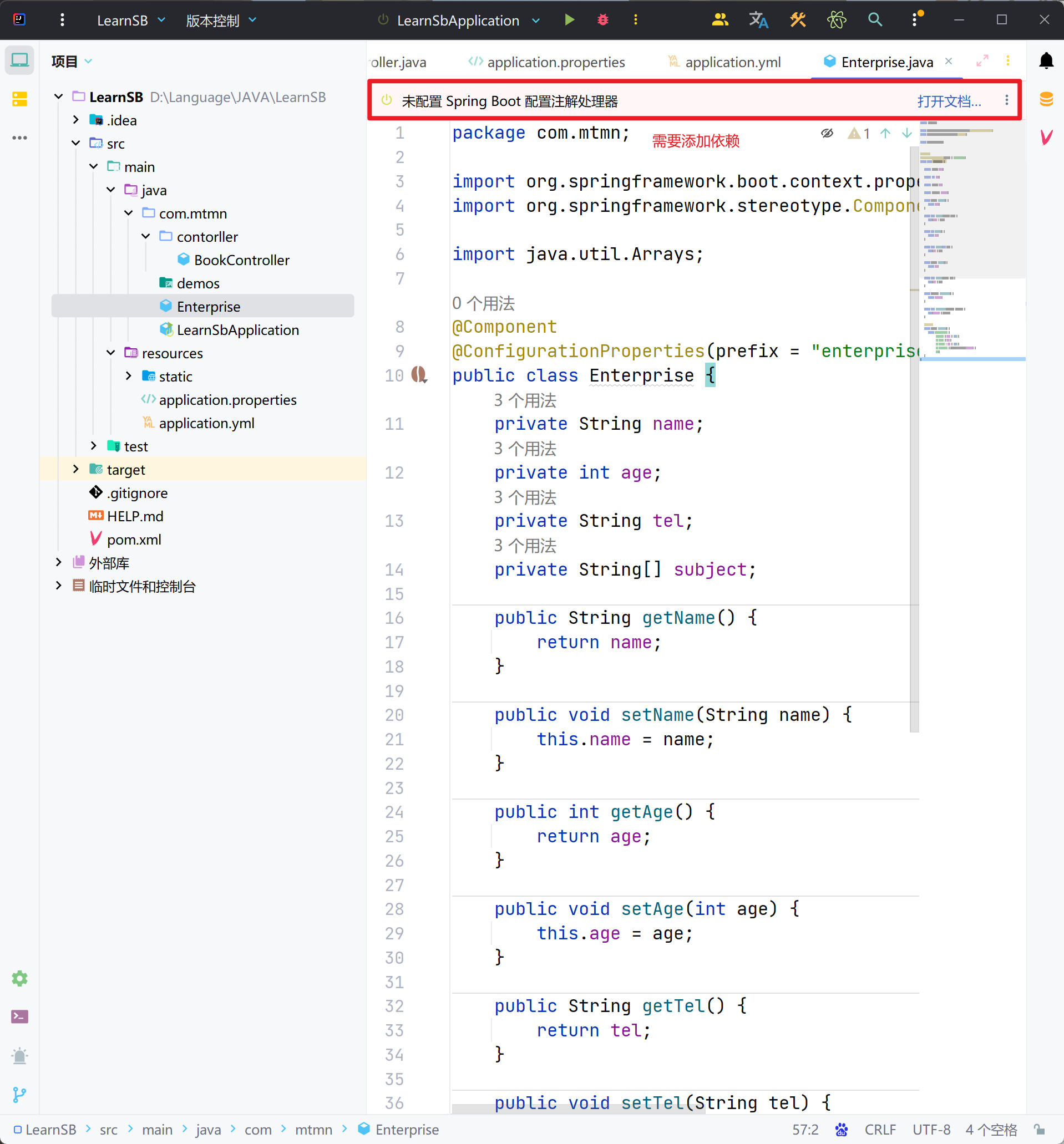Open the translate tool in the toolbar

click(758, 20)
